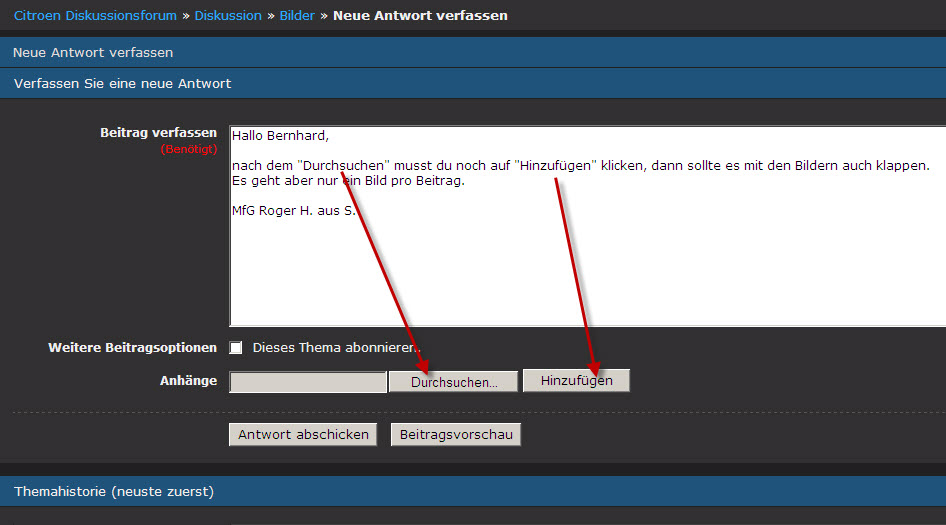Image resolution: width=946 pixels, height=525 pixels.
Task: Click the 'Dieses Thema abonnieren' label text
Action: click(x=336, y=348)
